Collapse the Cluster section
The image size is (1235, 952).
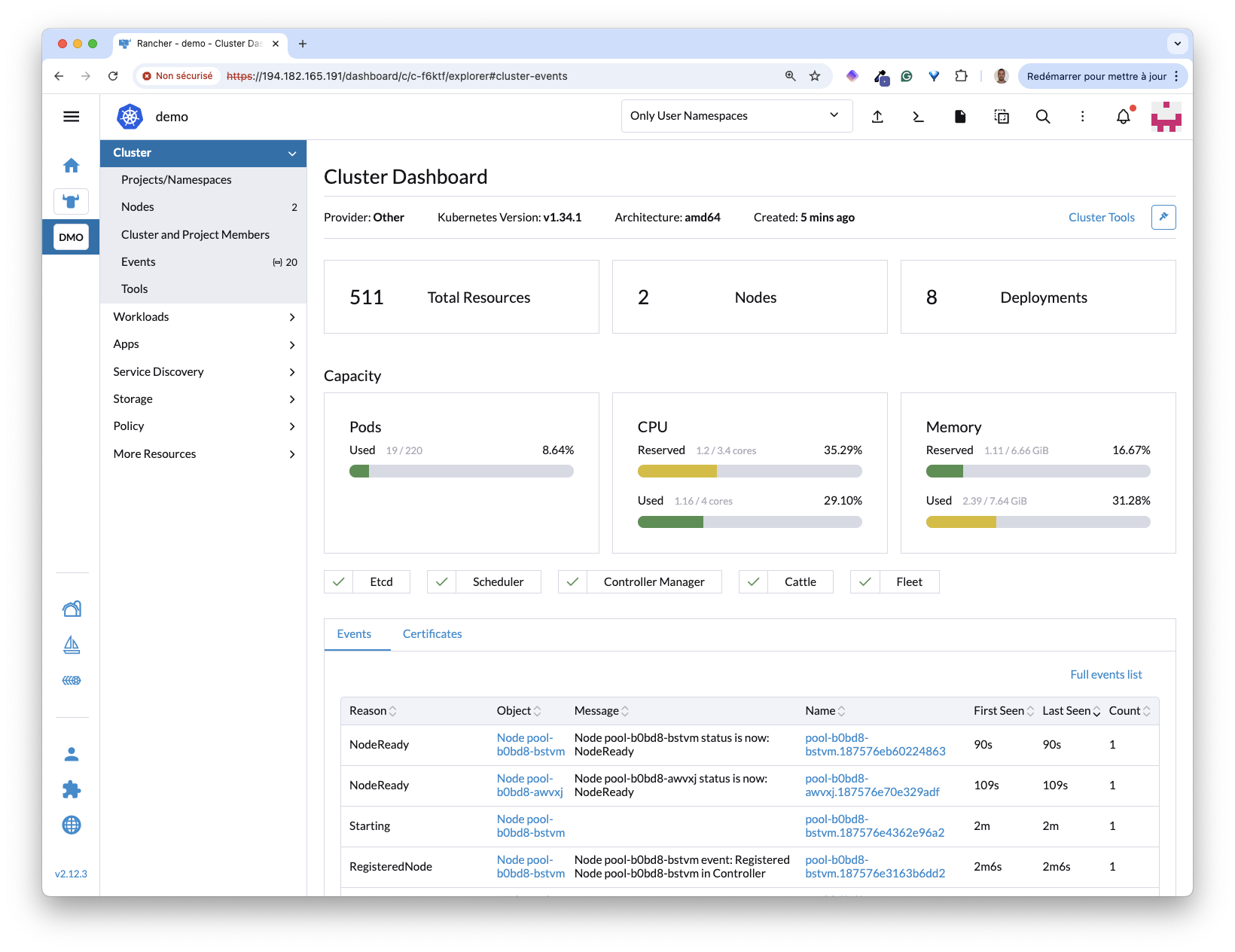click(291, 154)
